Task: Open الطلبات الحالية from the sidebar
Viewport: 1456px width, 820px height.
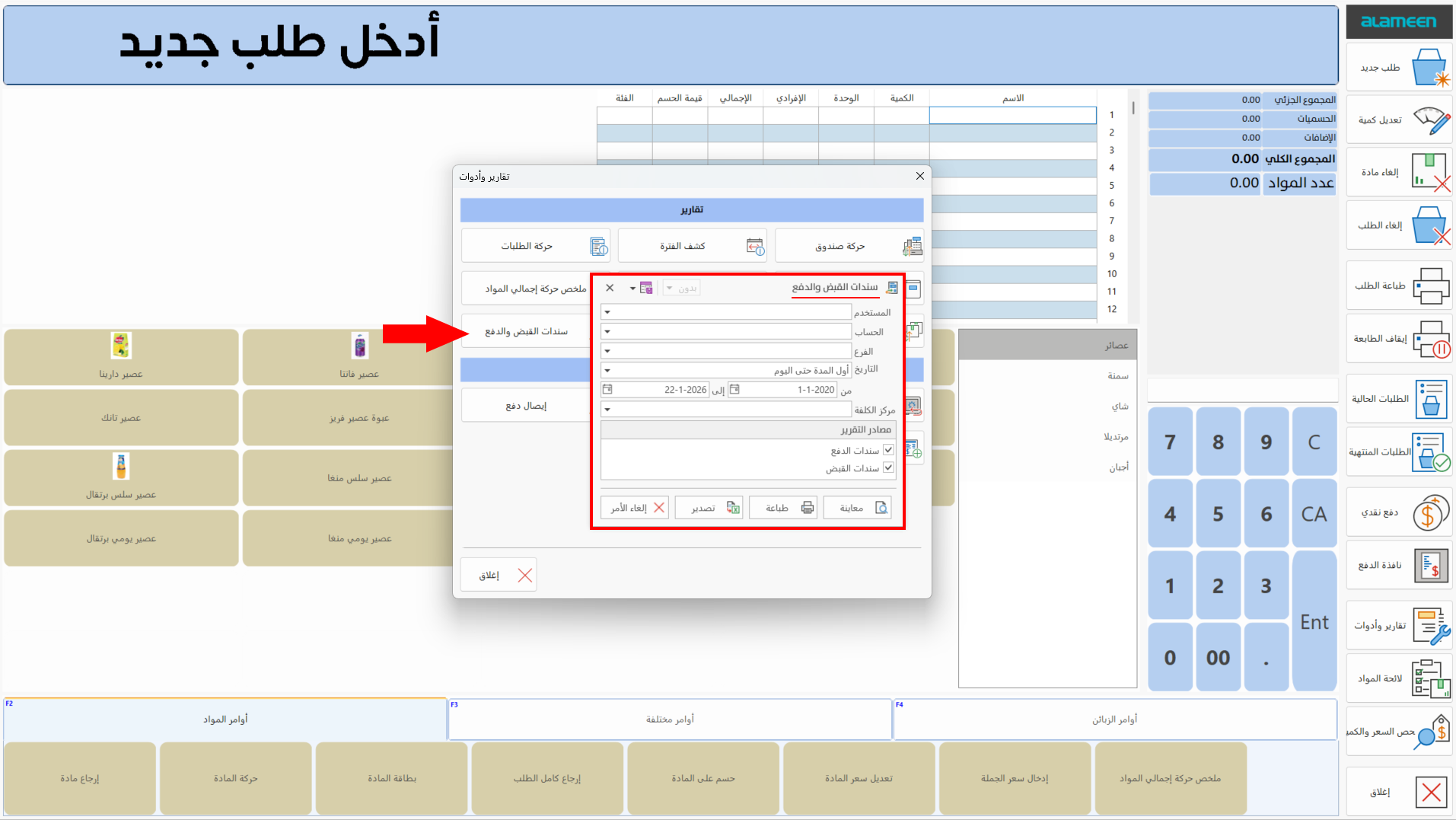Action: 1399,399
